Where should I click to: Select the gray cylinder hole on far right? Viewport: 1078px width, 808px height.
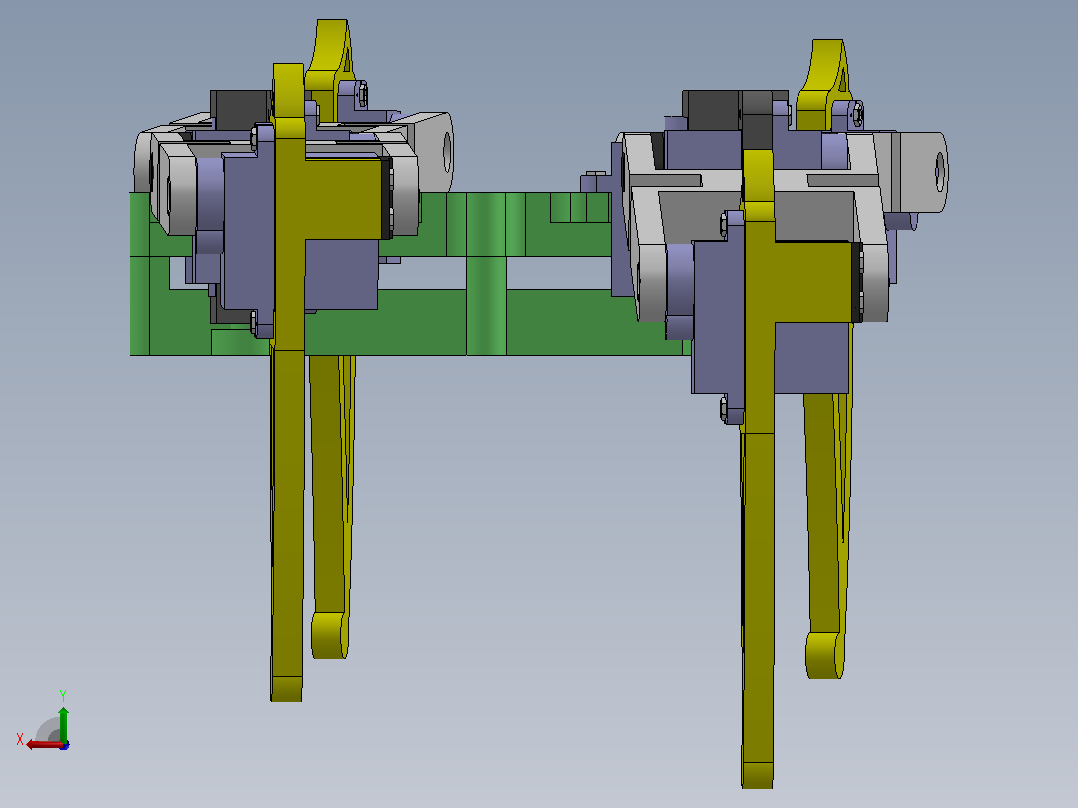click(x=940, y=172)
